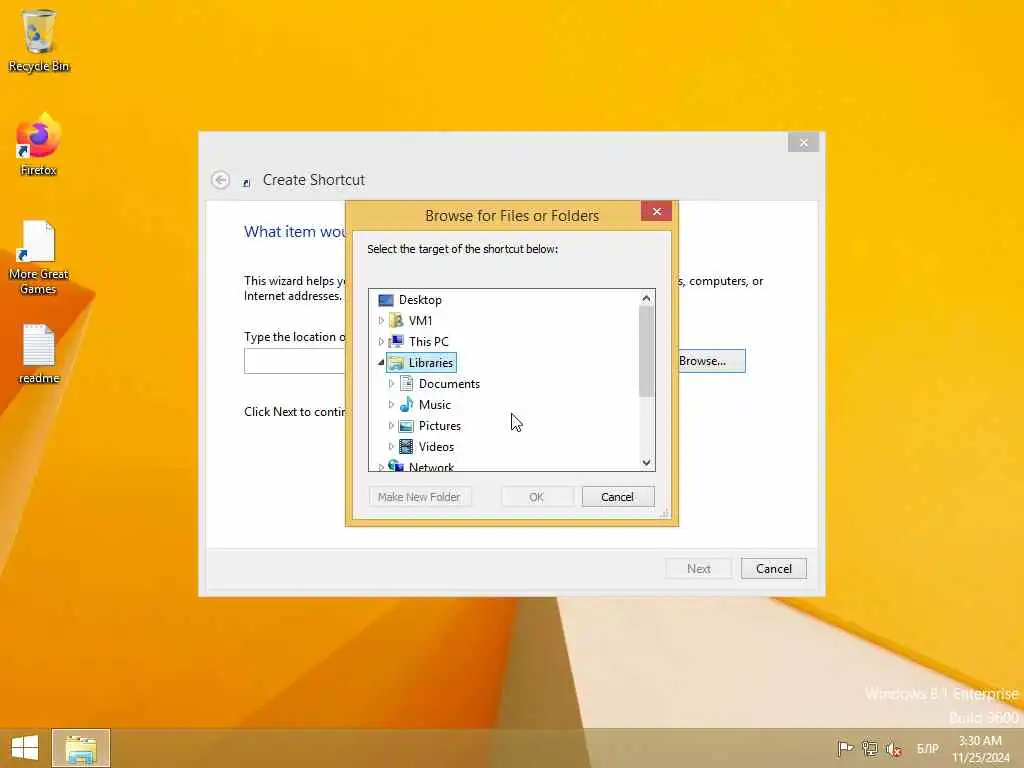Viewport: 1024px width, 768px height.
Task: Click Cancel in Browse for Files dialog
Action: tap(618, 497)
